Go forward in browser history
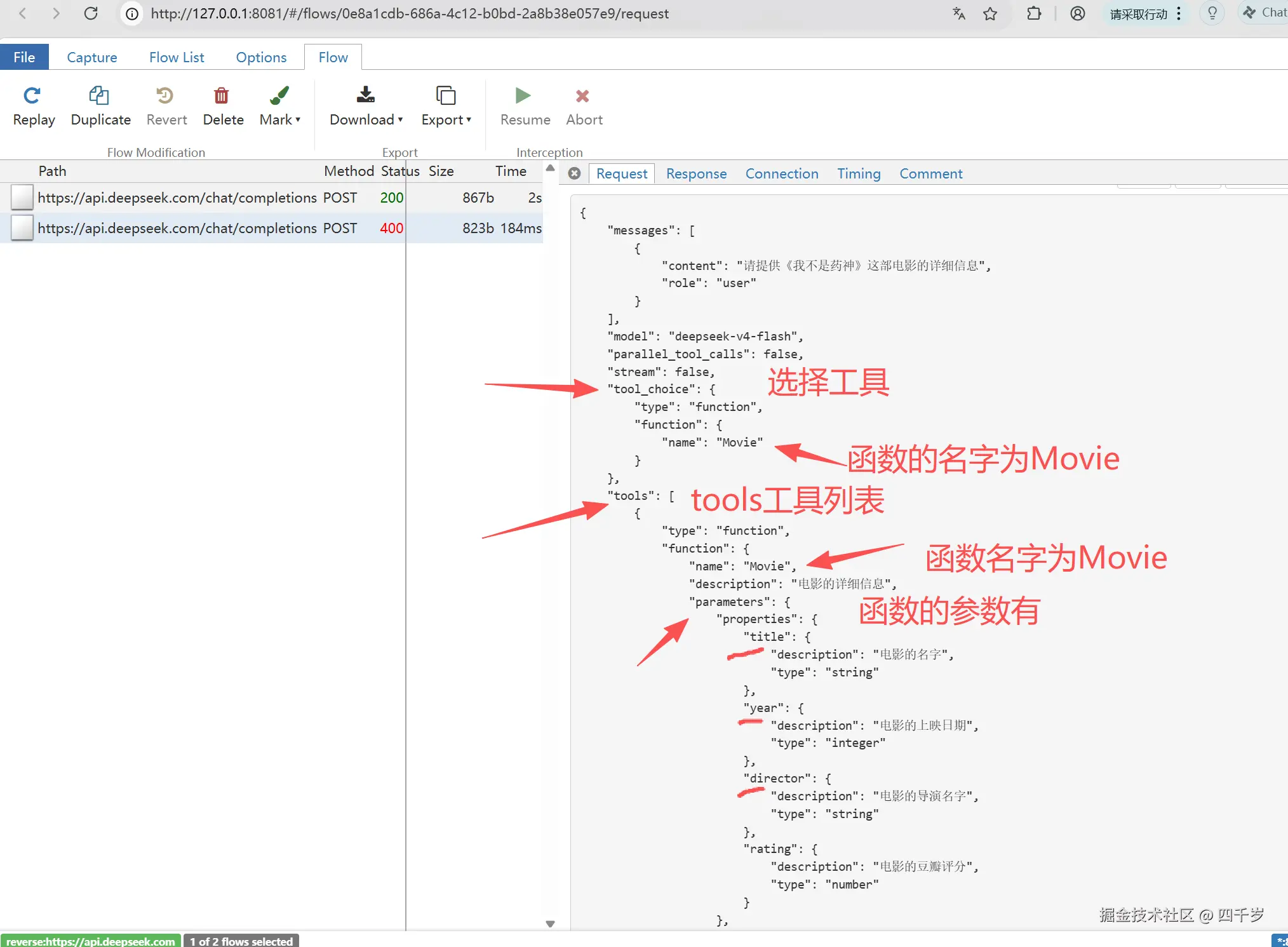This screenshot has height=947, width=1288. [56, 13]
